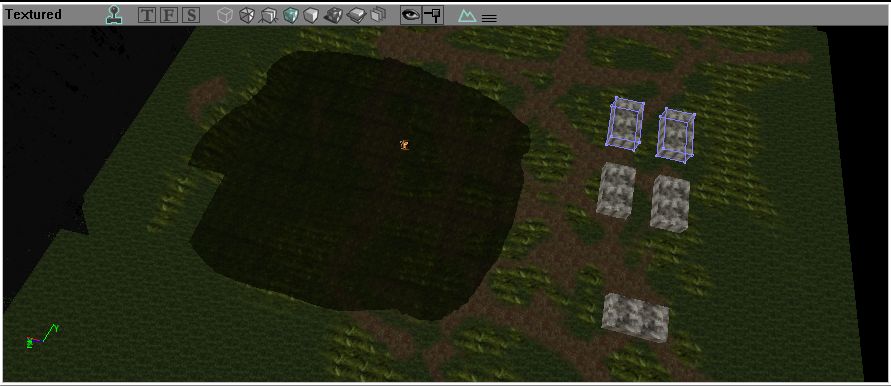Click the wide stone block near bottom
Viewport: 891px width, 386px height.
click(635, 317)
